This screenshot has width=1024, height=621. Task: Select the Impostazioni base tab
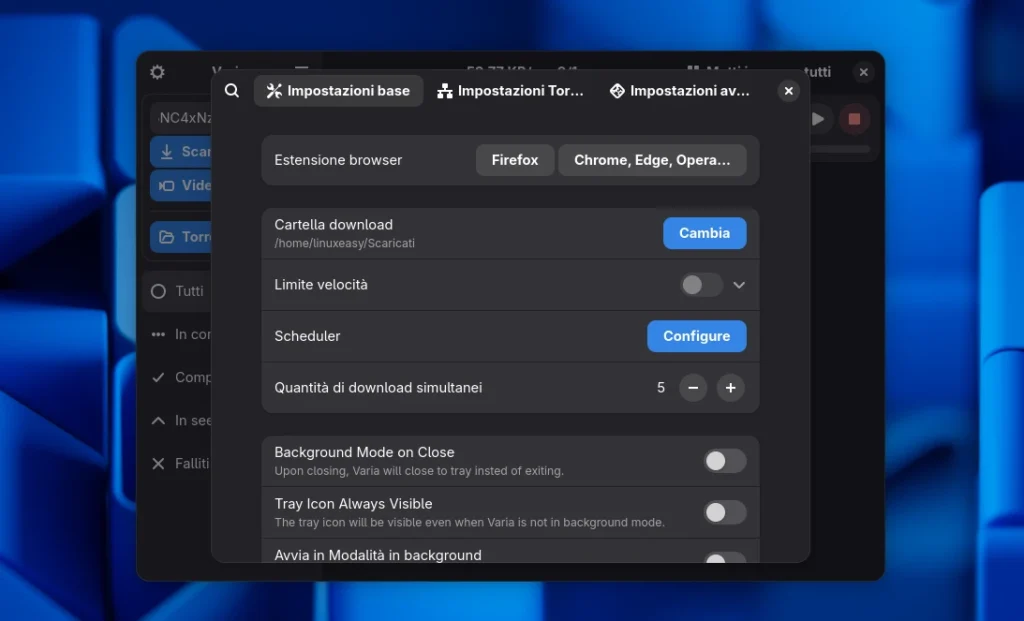coord(338,91)
